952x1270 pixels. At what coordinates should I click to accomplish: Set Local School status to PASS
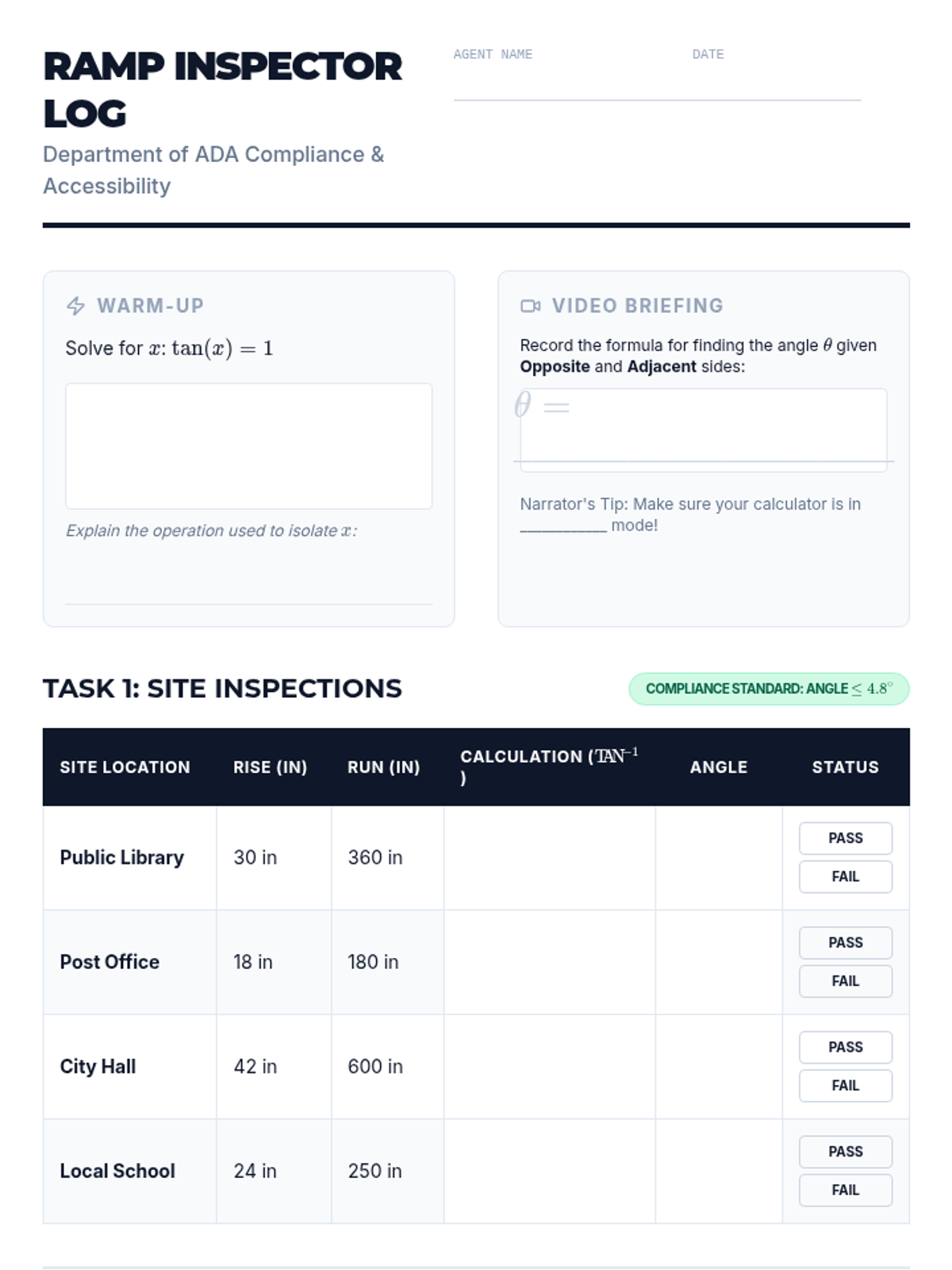tap(845, 1152)
